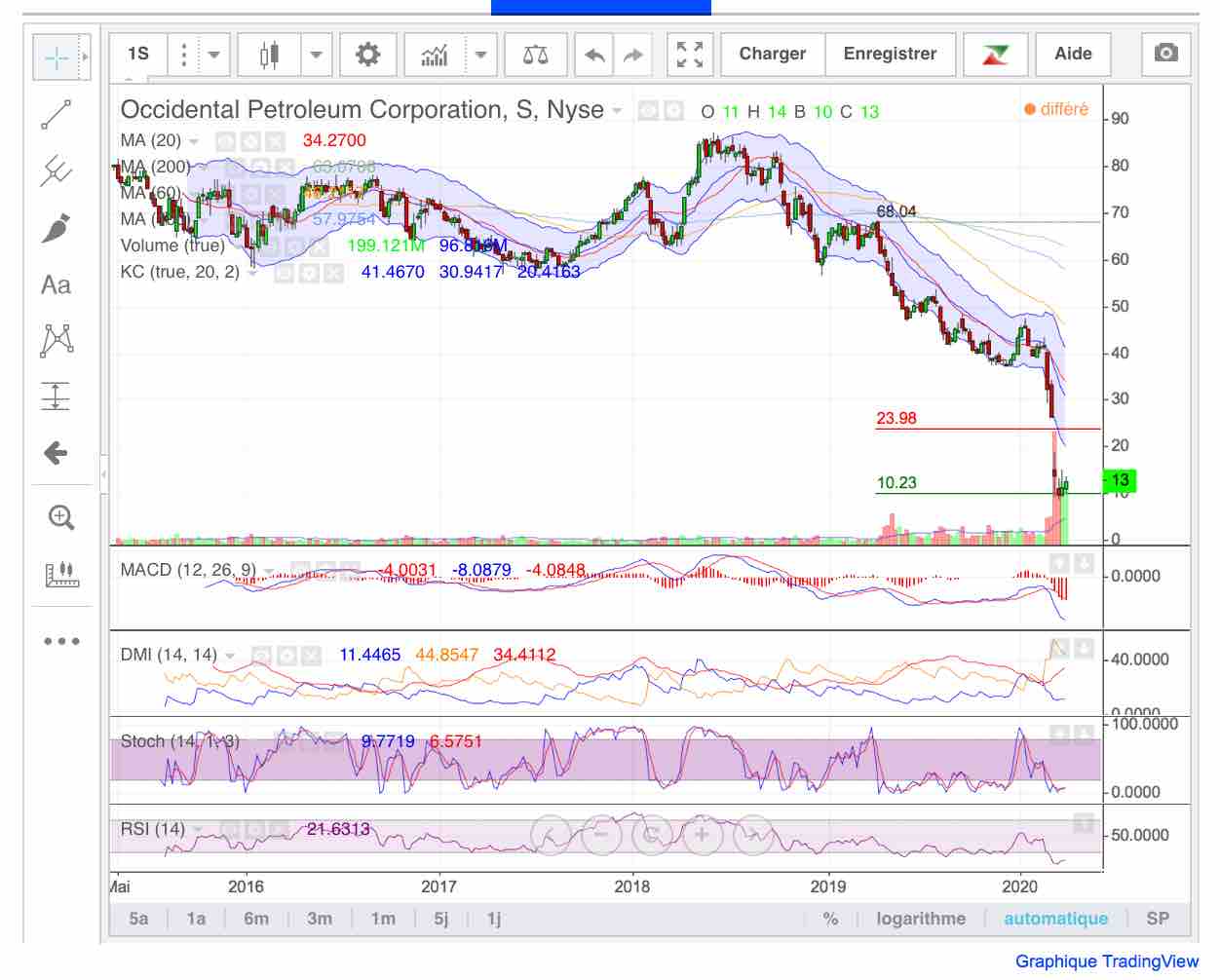Take a chart snapshot with camera icon

click(x=1165, y=54)
